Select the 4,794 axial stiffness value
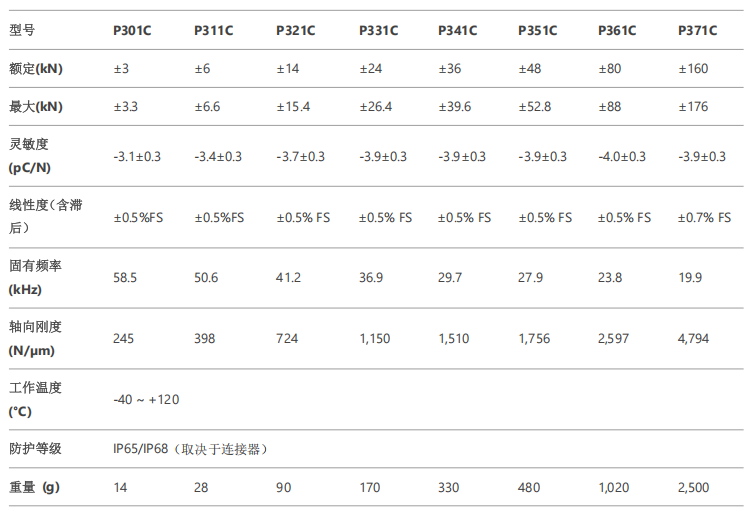The image size is (753, 518). click(x=693, y=338)
